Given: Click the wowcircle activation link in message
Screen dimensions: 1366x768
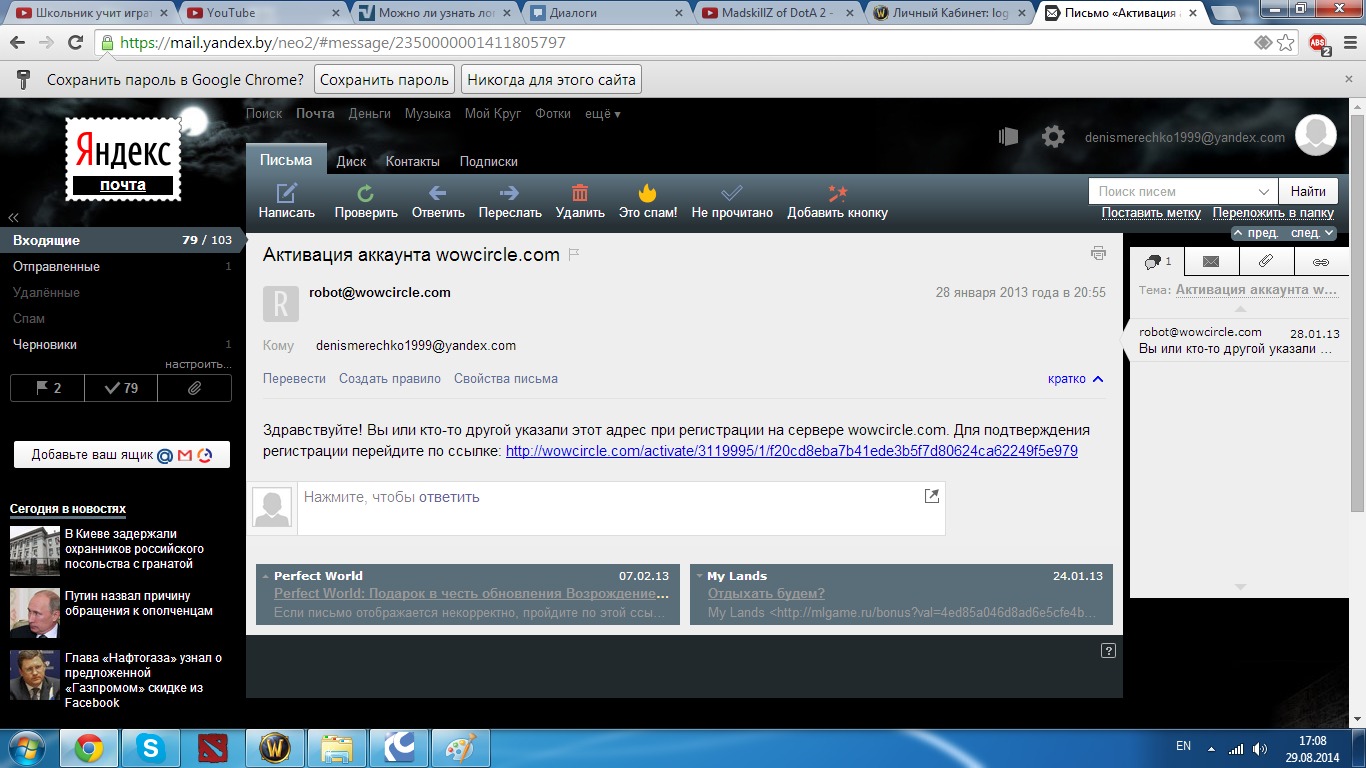Looking at the screenshot, I should [x=792, y=451].
